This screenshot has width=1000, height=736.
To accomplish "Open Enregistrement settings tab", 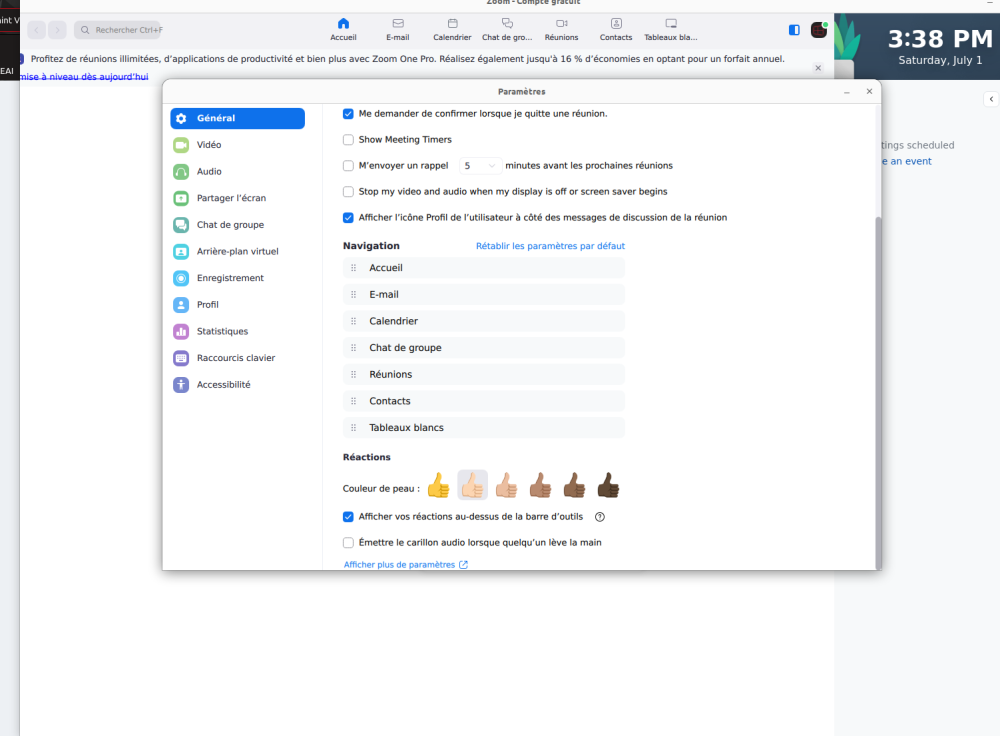I will [237, 278].
